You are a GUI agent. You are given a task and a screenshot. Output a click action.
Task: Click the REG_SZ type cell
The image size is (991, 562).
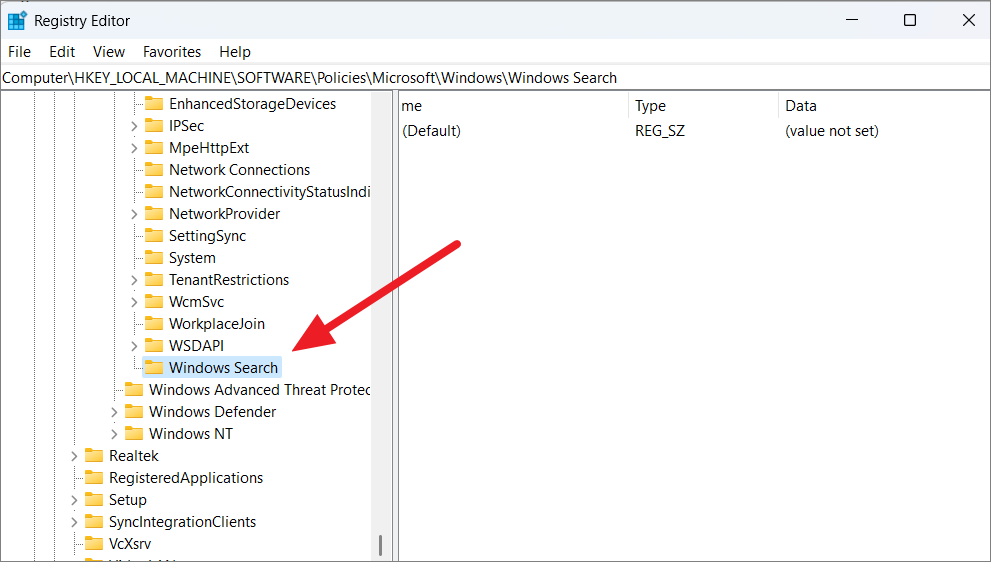660,131
